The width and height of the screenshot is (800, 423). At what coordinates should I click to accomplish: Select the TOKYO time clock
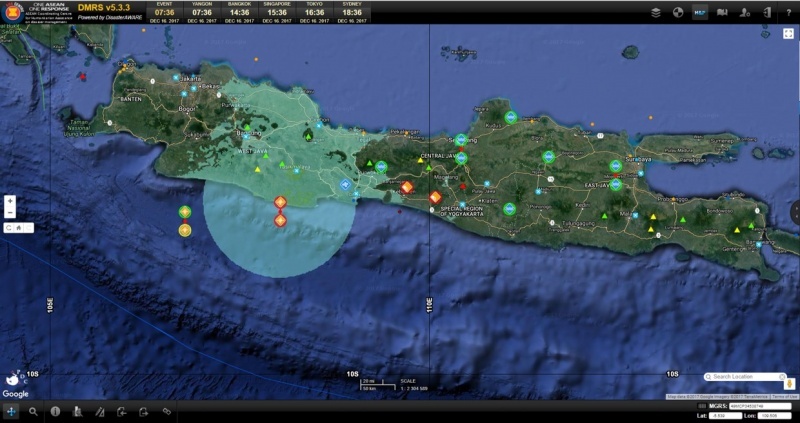315,12
